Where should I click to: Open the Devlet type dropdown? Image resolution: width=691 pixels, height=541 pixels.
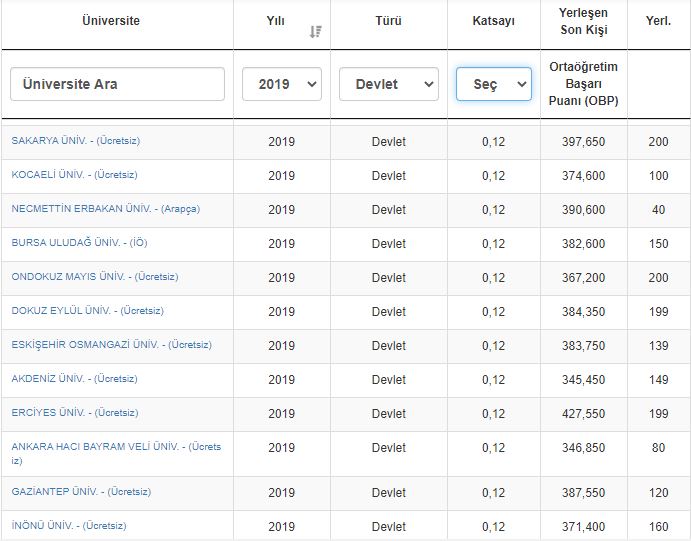[x=389, y=84]
